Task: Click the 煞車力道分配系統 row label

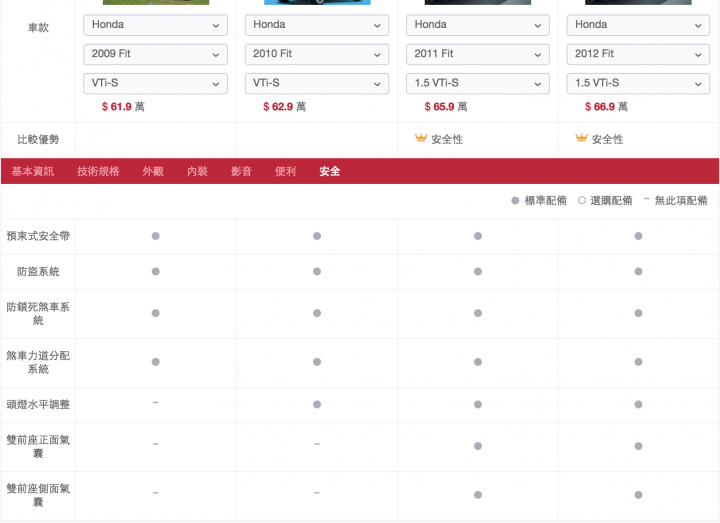Action: pos(38,362)
